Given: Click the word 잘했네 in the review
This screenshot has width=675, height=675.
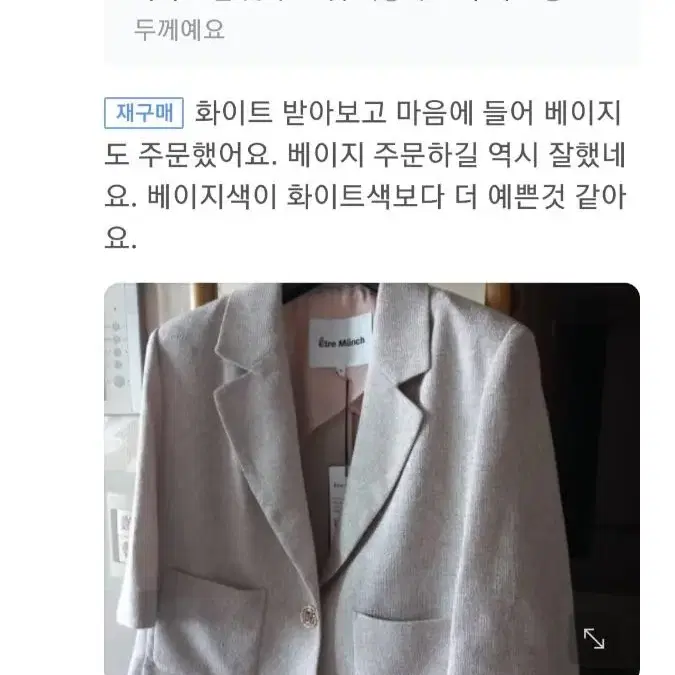Looking at the screenshot, I should pos(587,155).
